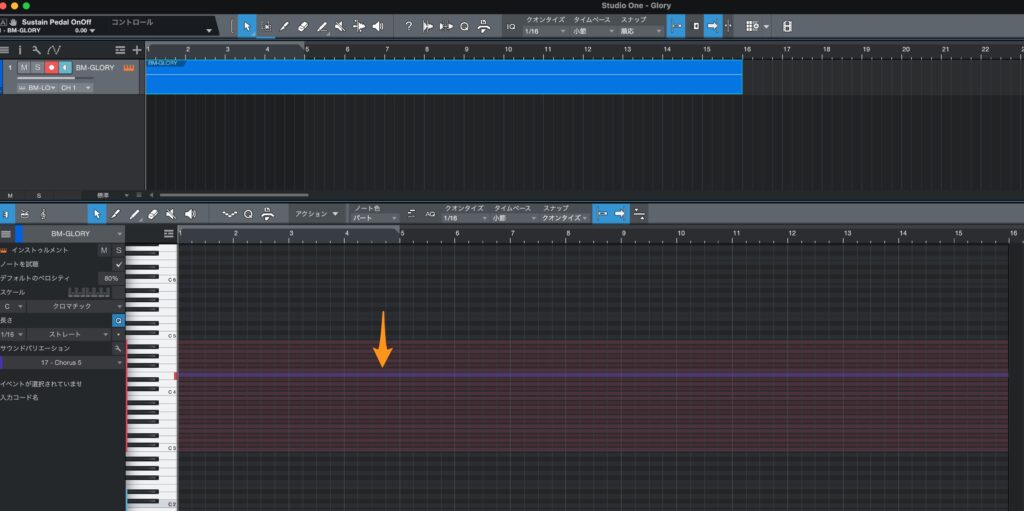Viewport: 1024px width, 511px height.
Task: Click the コントロール label in top panel
Action: click(x=132, y=21)
